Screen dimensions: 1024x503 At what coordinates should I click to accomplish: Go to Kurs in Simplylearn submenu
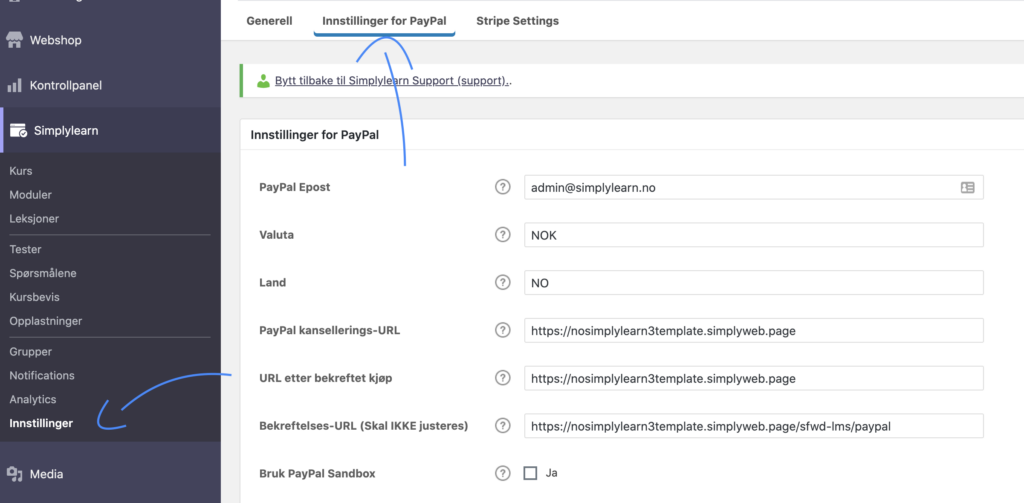[21, 171]
